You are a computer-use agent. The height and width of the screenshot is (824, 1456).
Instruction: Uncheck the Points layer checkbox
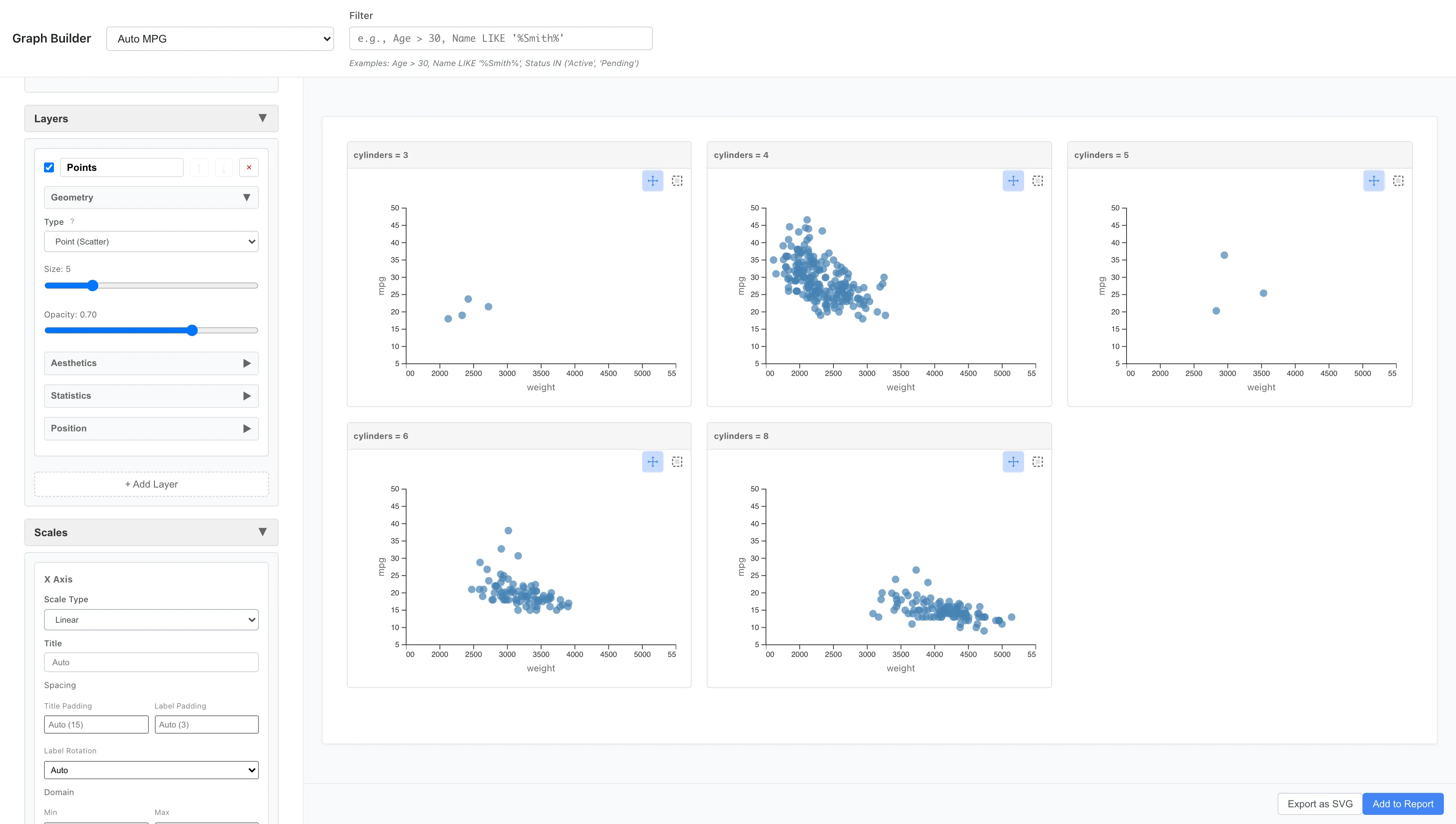tap(49, 167)
